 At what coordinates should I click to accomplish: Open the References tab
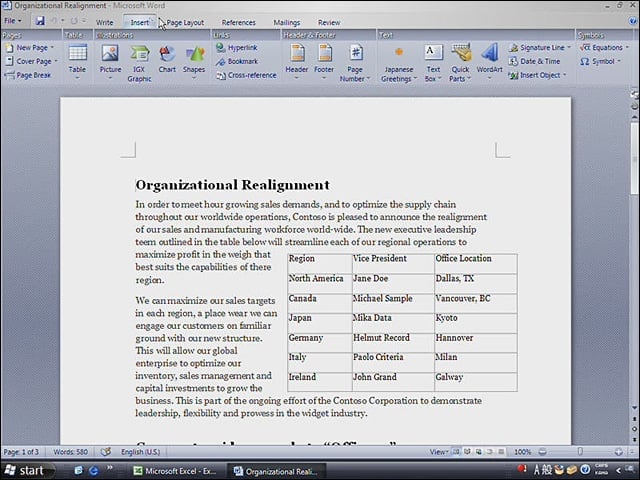click(238, 23)
